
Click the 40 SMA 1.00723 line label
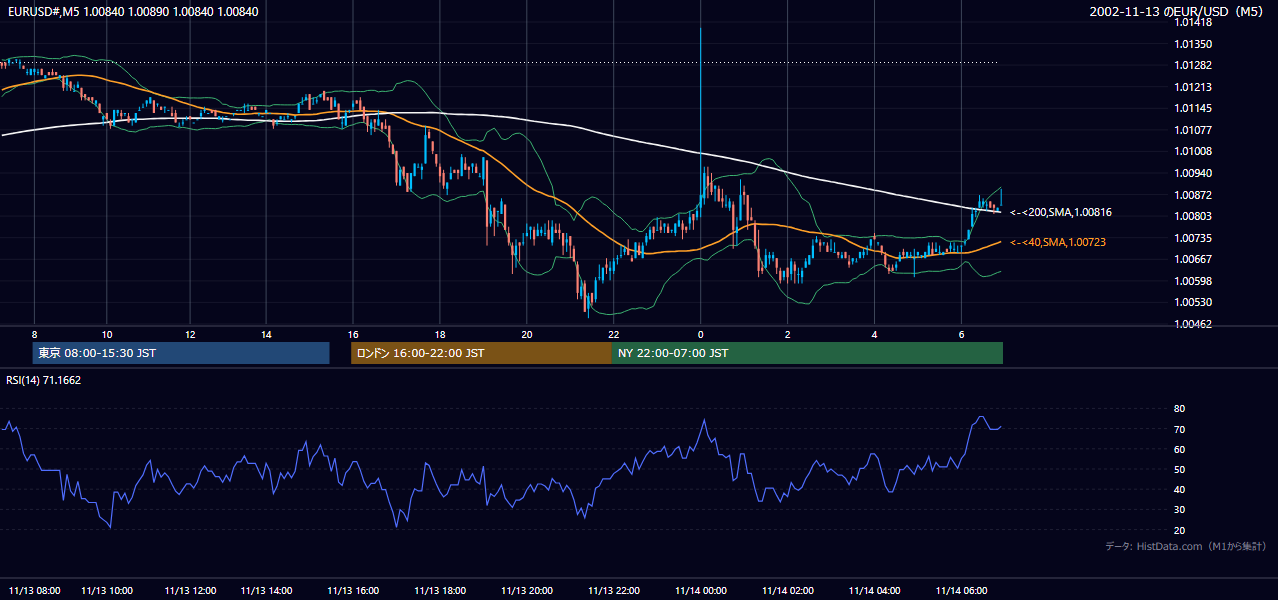[x=1058, y=242]
